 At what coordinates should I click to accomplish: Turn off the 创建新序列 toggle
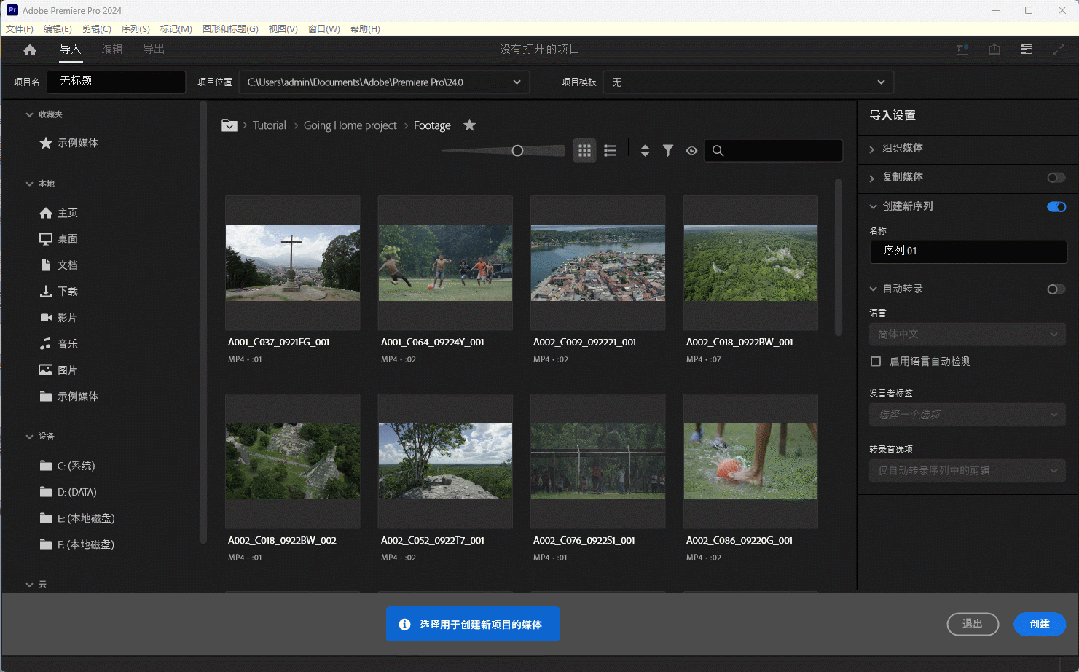pyautogui.click(x=1055, y=206)
